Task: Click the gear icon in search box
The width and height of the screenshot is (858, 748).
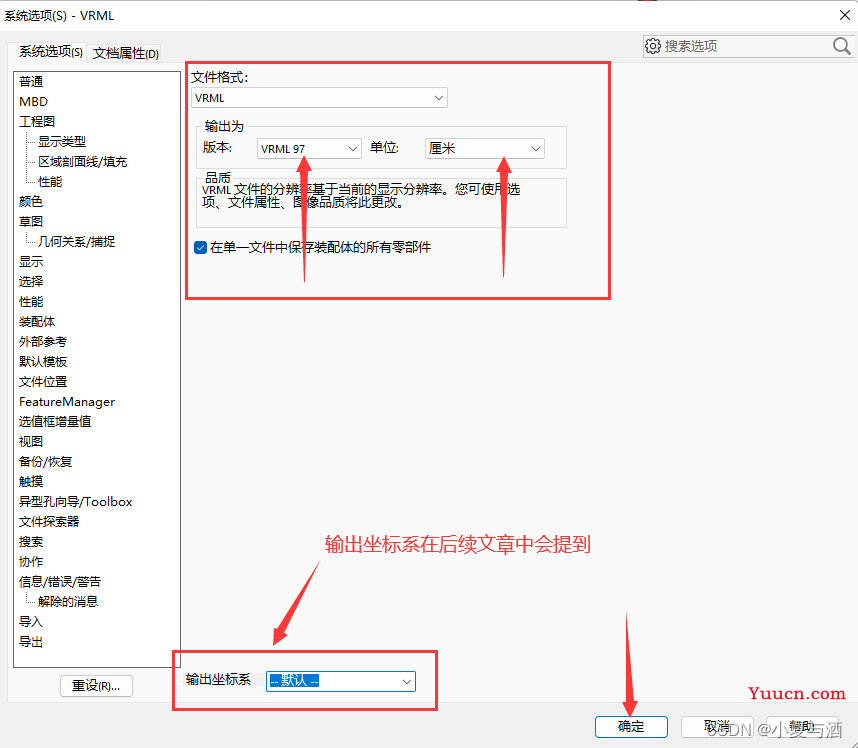Action: click(x=653, y=46)
